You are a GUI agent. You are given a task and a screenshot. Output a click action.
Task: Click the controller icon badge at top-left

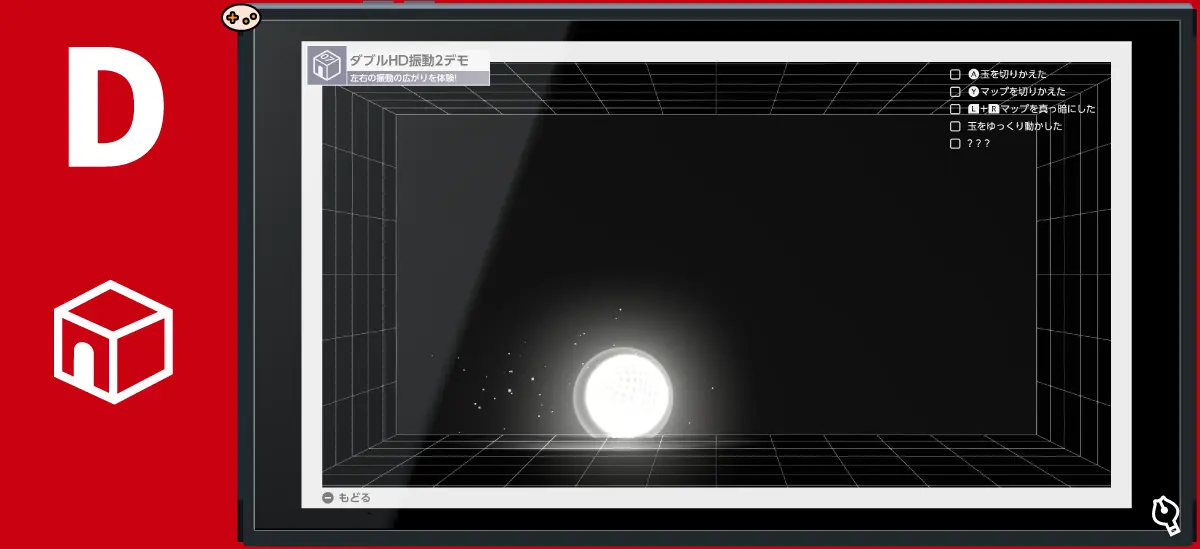pos(240,16)
